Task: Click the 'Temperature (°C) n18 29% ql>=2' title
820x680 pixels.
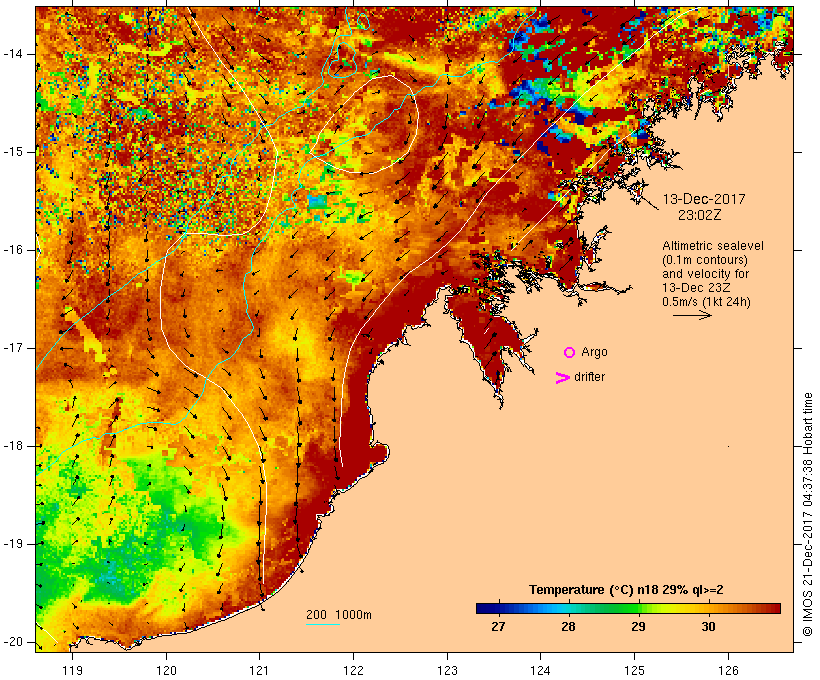Action: coord(626,590)
